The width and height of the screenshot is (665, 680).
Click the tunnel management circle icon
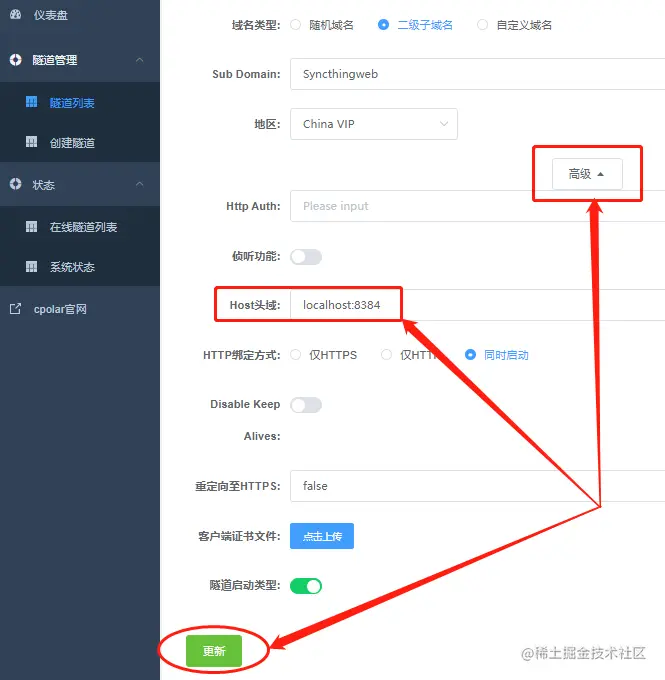point(16,59)
